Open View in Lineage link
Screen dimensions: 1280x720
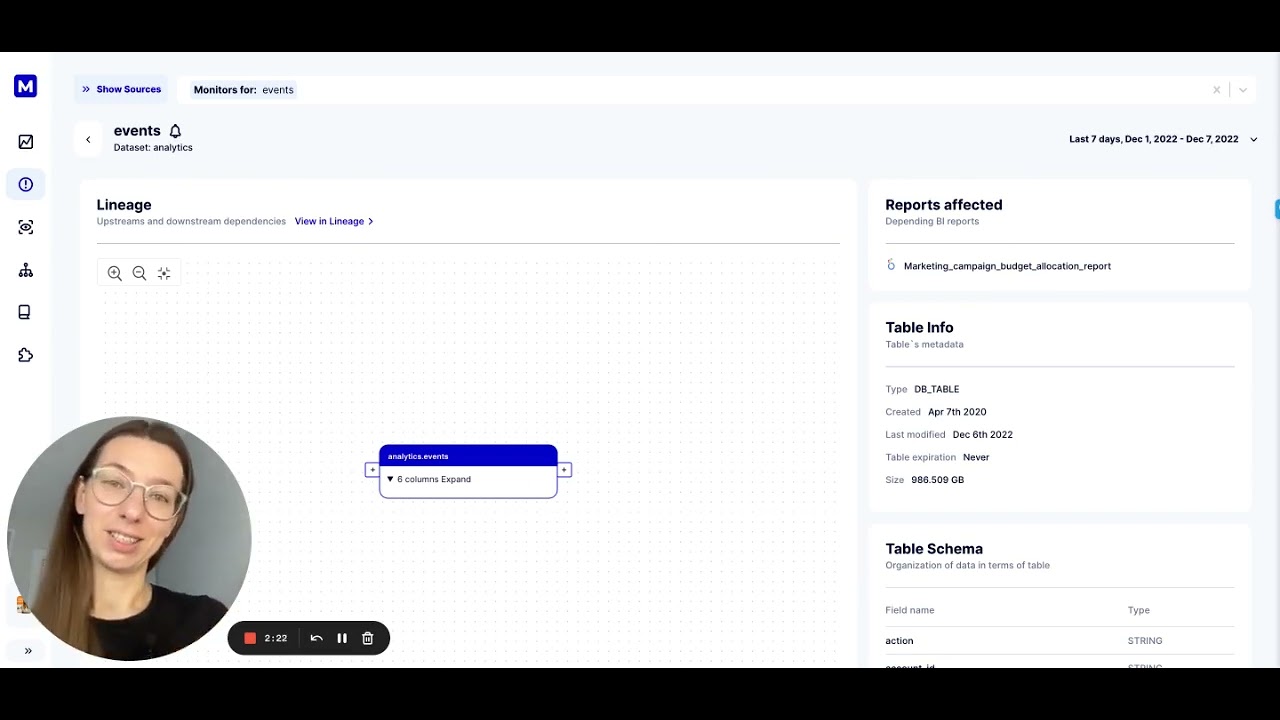pos(334,221)
